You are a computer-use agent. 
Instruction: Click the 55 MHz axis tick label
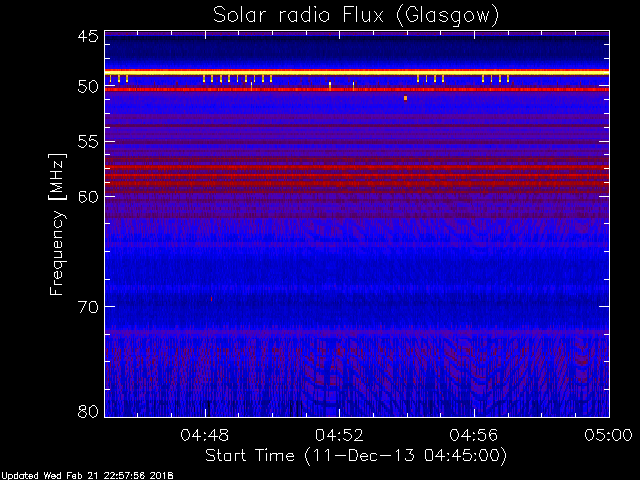tap(88, 142)
